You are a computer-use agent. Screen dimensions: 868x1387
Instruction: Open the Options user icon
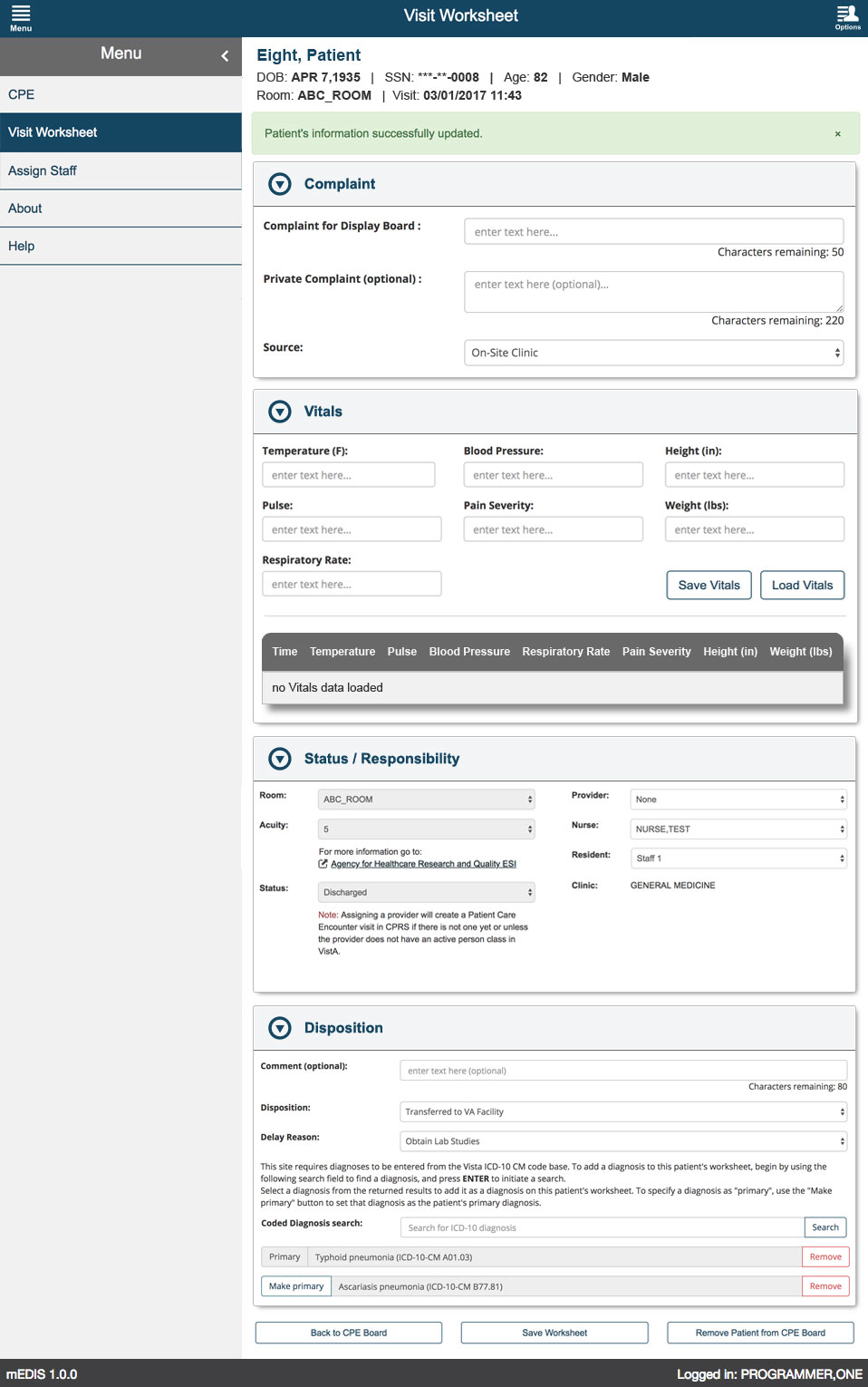coord(847,17)
